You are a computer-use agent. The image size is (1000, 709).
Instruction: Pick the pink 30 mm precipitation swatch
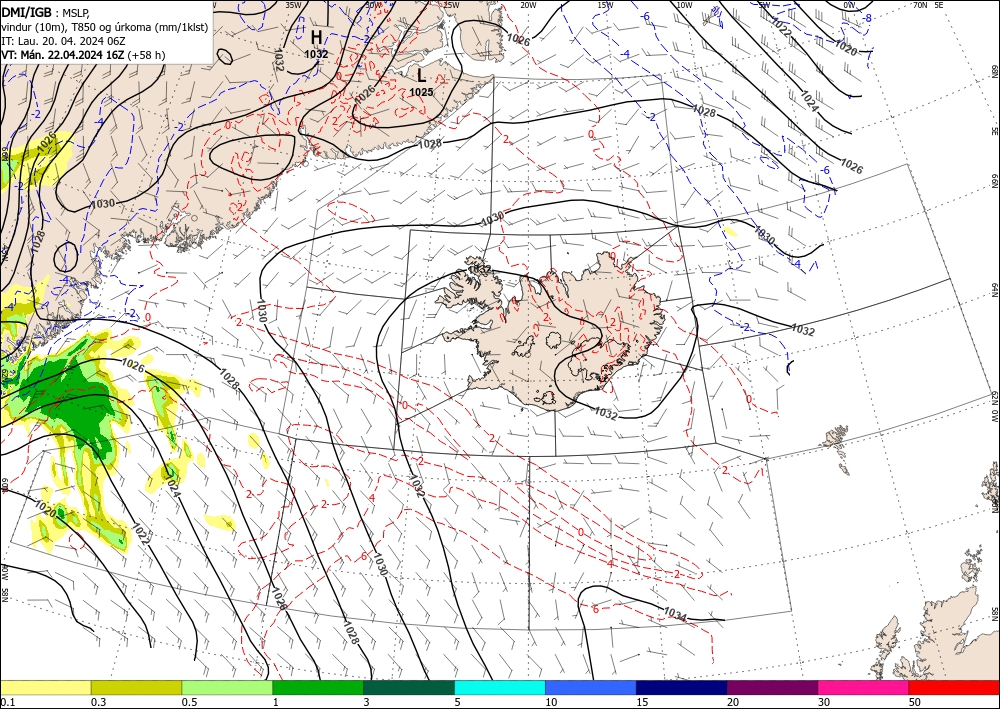[x=864, y=687]
